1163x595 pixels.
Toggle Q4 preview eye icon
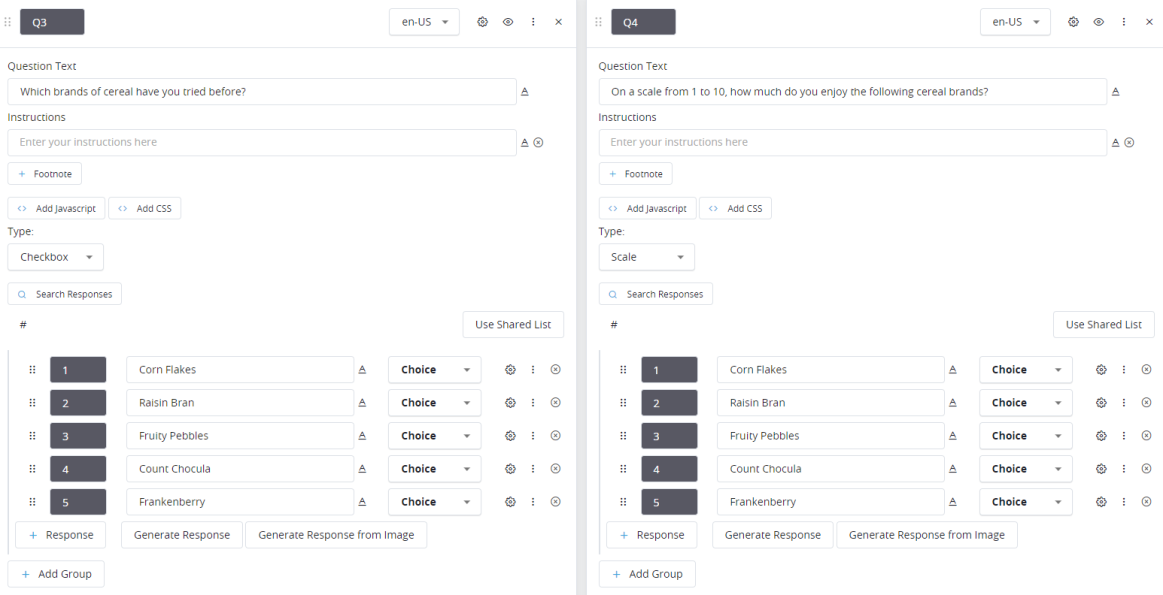(1098, 22)
